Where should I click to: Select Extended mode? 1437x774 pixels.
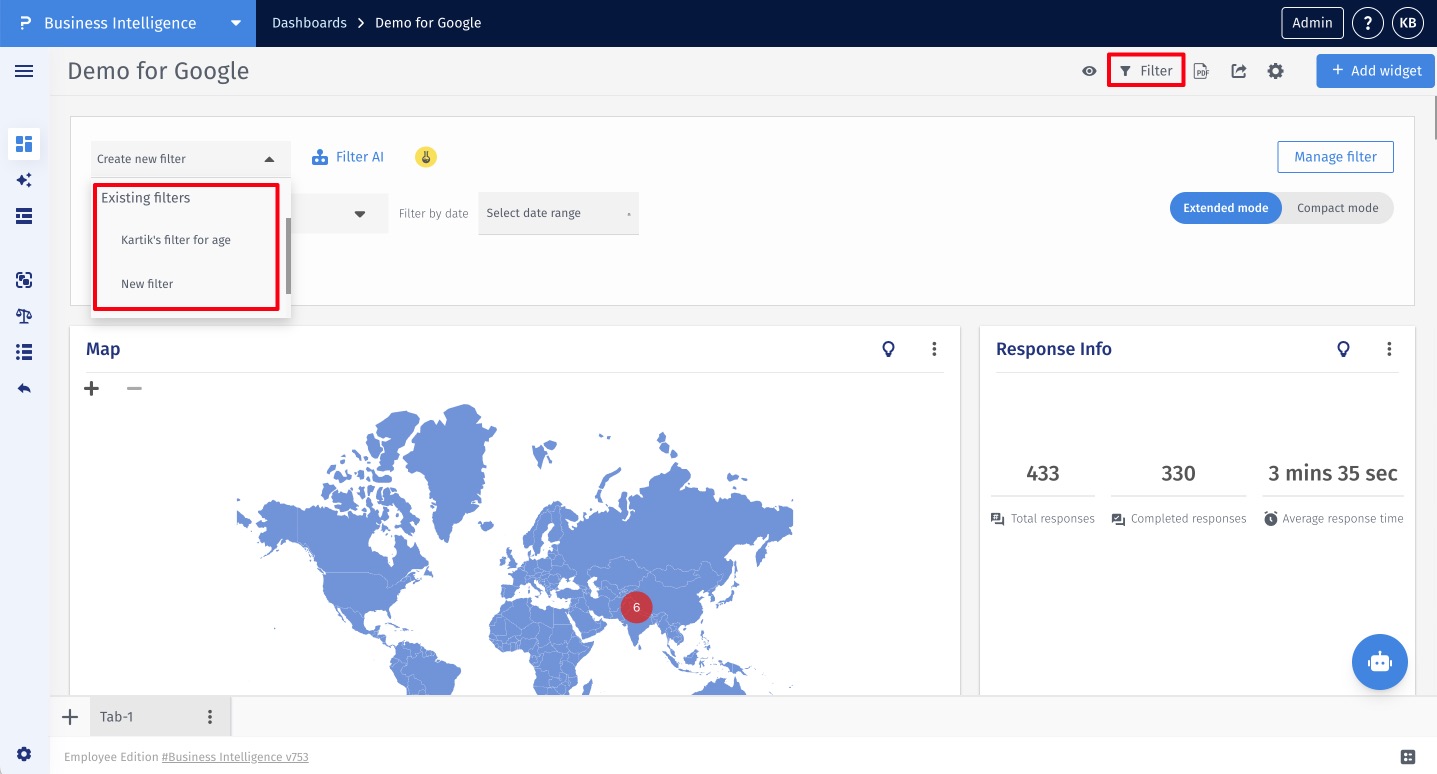1225,208
